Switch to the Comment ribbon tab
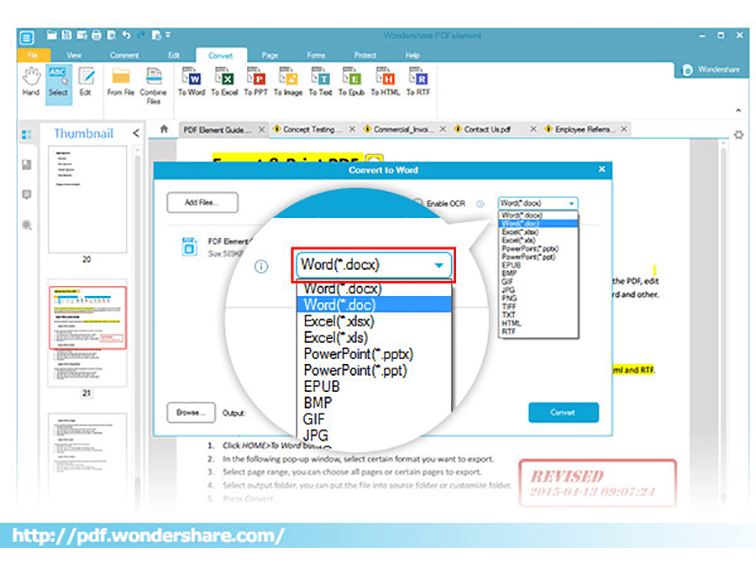 124,55
